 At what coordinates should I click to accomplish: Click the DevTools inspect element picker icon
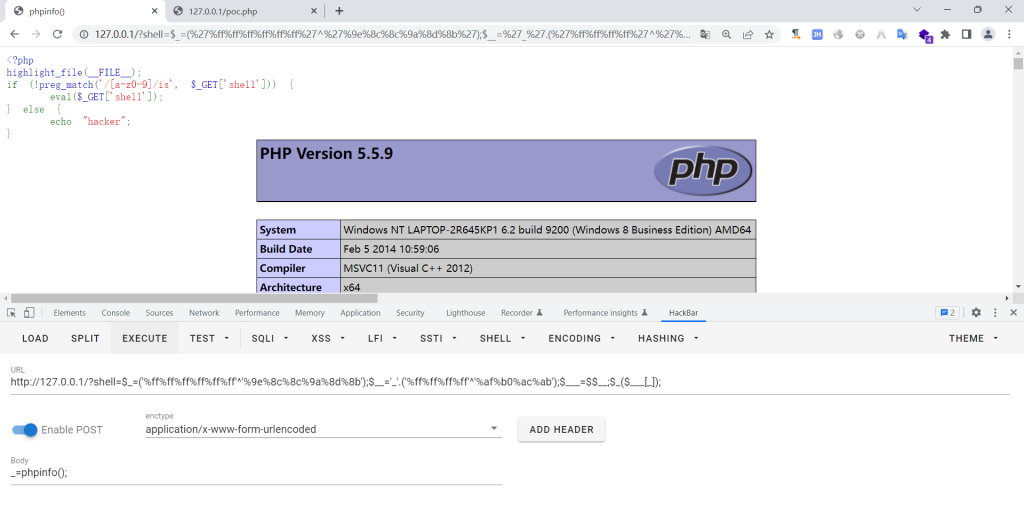point(11,313)
